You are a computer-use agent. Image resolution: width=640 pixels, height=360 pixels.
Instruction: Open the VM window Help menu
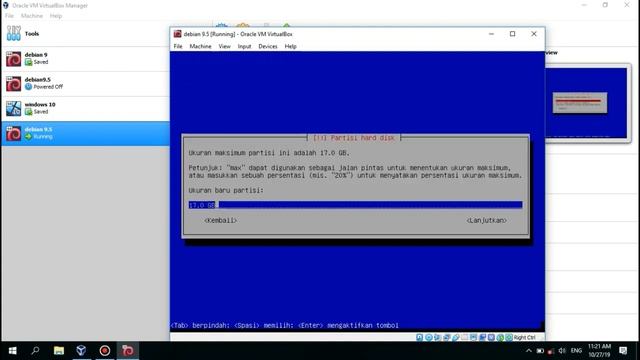point(291,47)
